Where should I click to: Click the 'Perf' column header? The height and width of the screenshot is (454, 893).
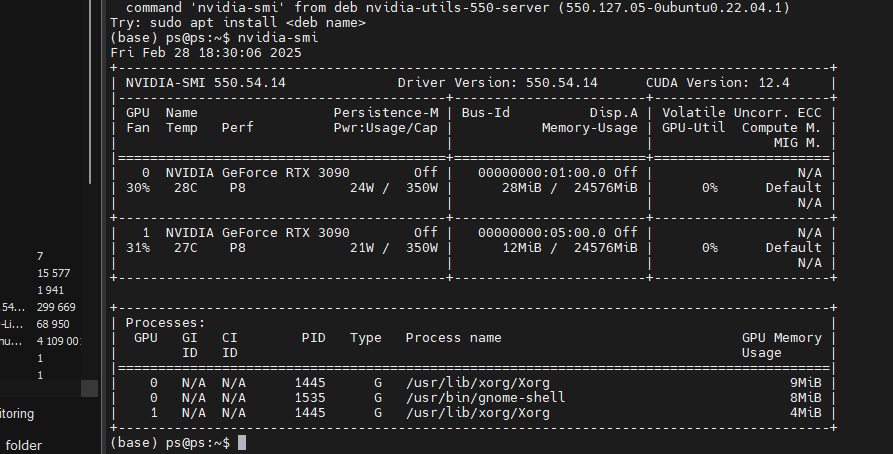(237, 128)
